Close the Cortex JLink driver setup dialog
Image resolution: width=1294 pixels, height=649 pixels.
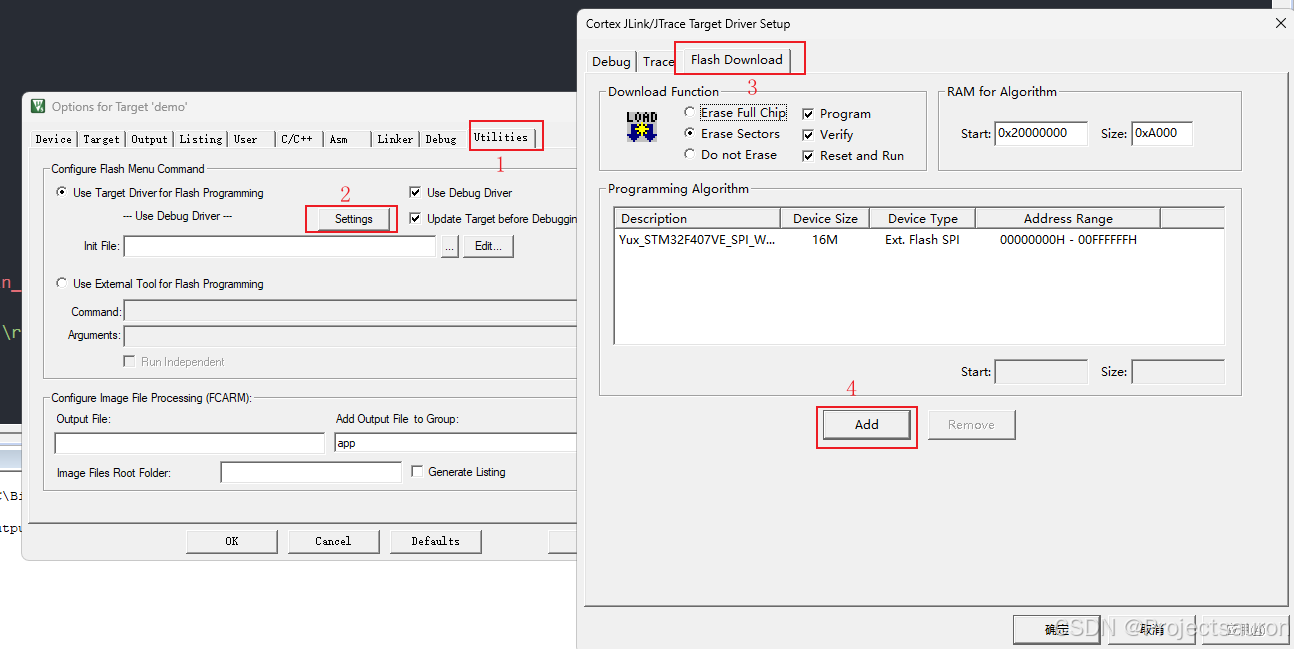[x=1280, y=23]
